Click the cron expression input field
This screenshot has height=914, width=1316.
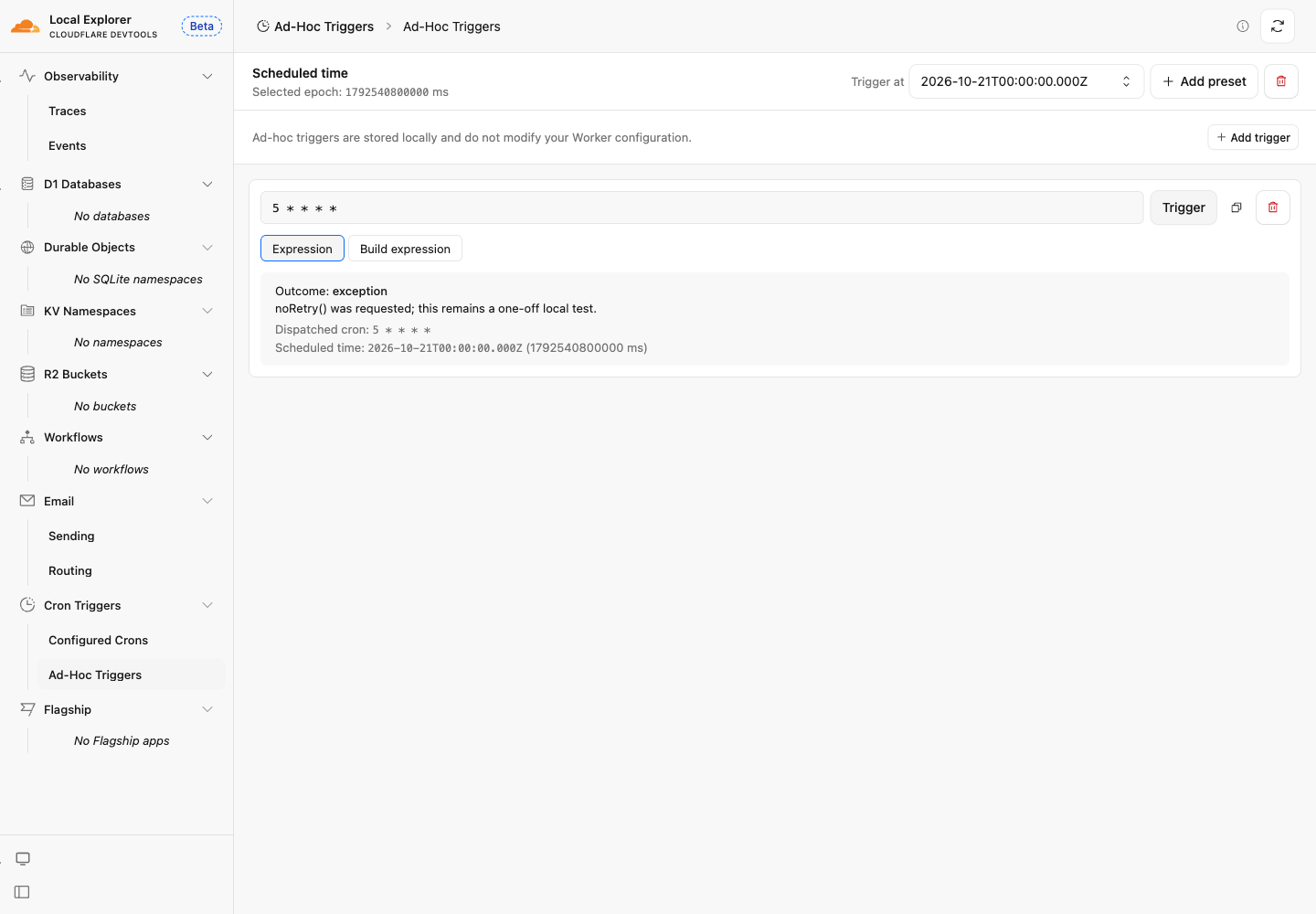click(x=702, y=207)
